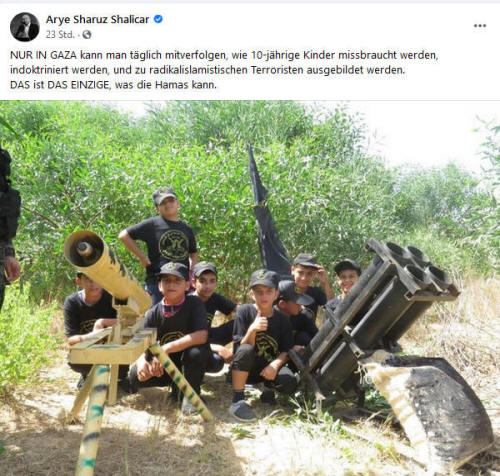
Task: Open Arye Sharuz Shalicar's profile picture
Action: pos(25,27)
